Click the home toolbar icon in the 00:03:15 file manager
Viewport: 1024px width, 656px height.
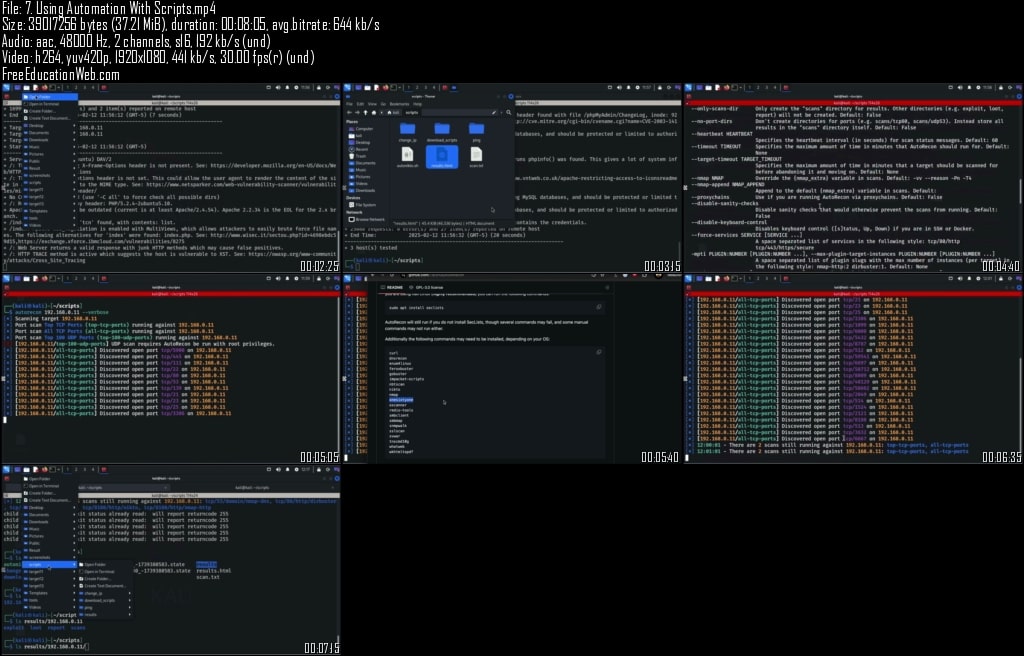374,112
